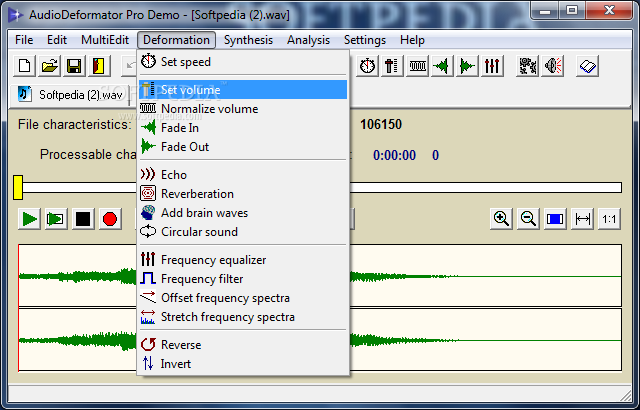Image resolution: width=640 pixels, height=410 pixels.
Task: Open the MultiEdit menu
Action: pyautogui.click(x=105, y=40)
